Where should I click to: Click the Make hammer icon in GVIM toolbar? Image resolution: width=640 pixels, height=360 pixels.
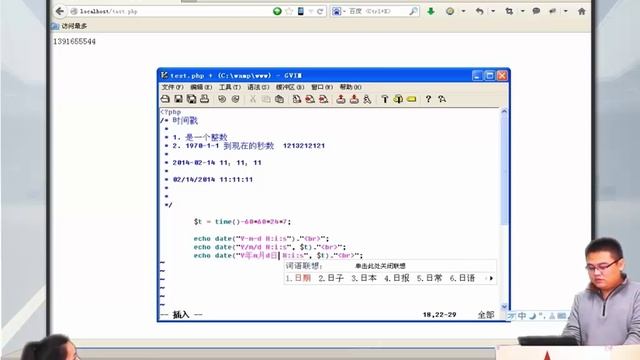[x=384, y=99]
